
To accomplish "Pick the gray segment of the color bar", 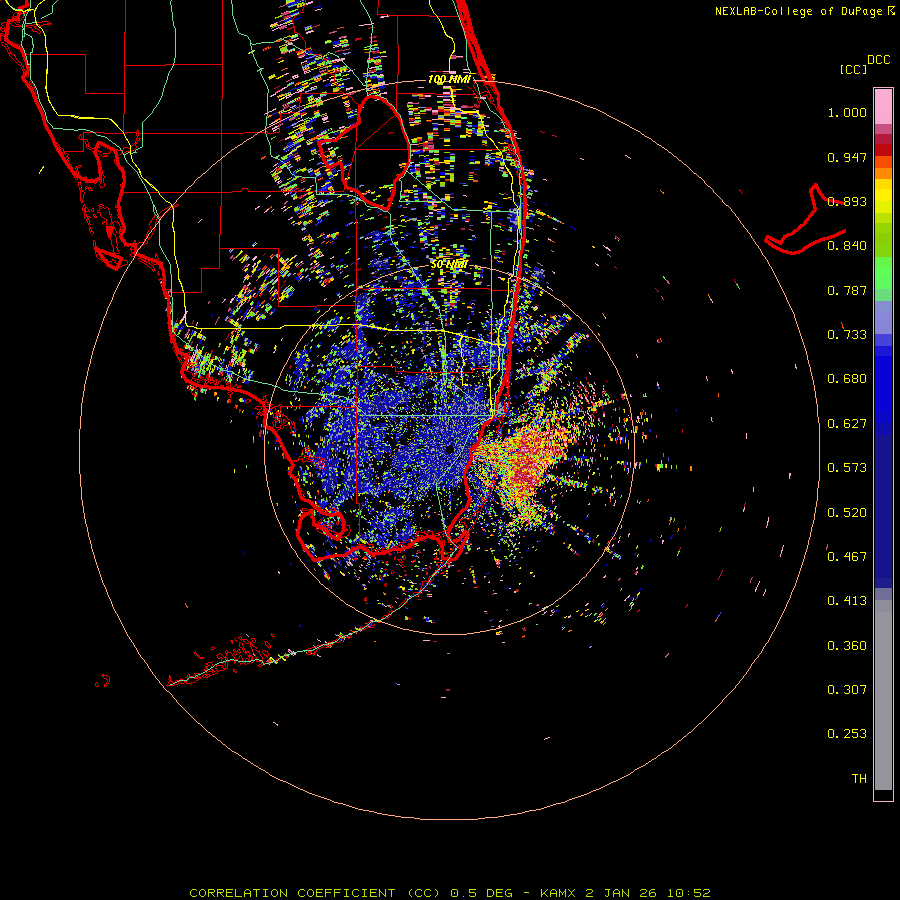I will point(883,695).
